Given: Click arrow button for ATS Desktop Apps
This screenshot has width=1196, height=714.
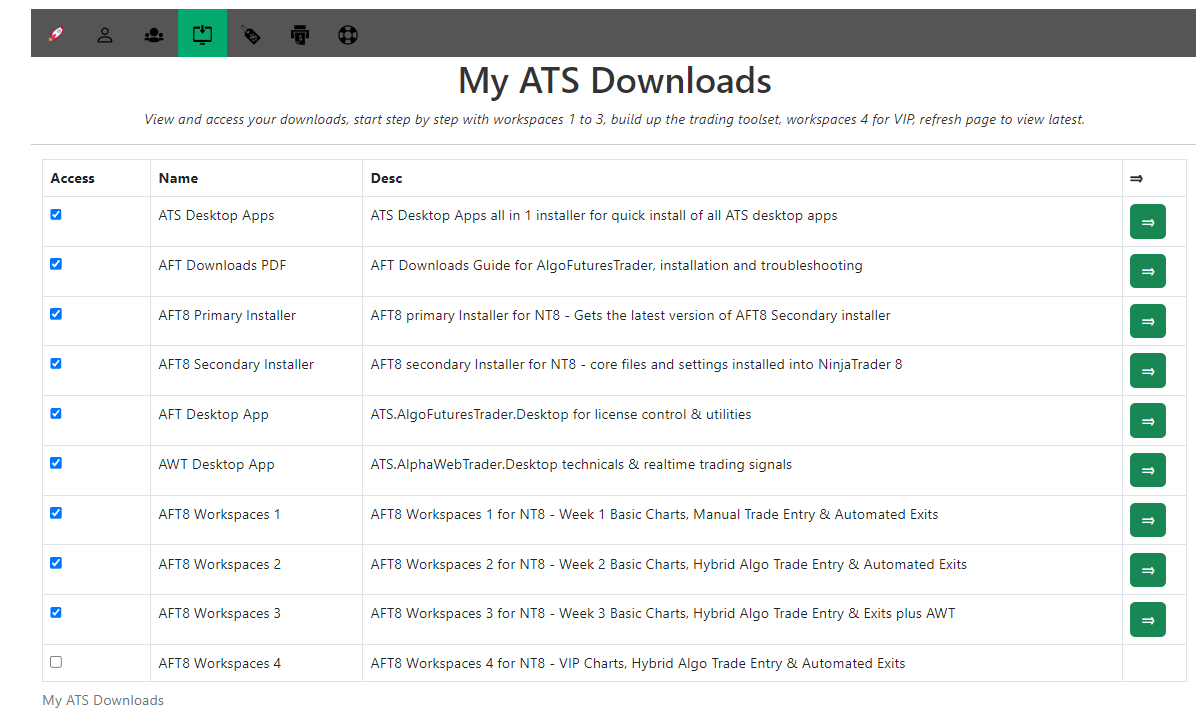Looking at the screenshot, I should (1147, 222).
